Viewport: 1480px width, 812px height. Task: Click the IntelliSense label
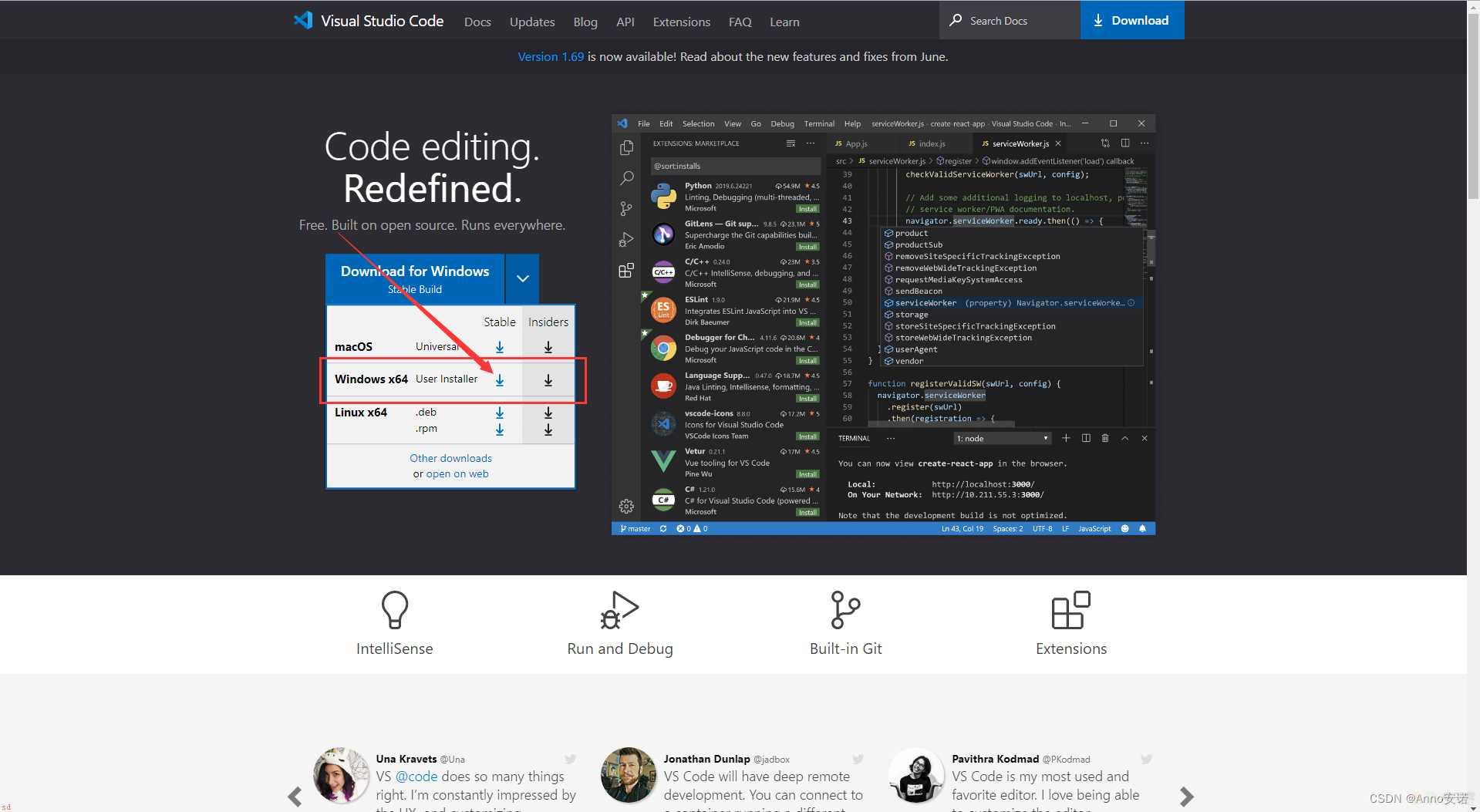coord(395,649)
